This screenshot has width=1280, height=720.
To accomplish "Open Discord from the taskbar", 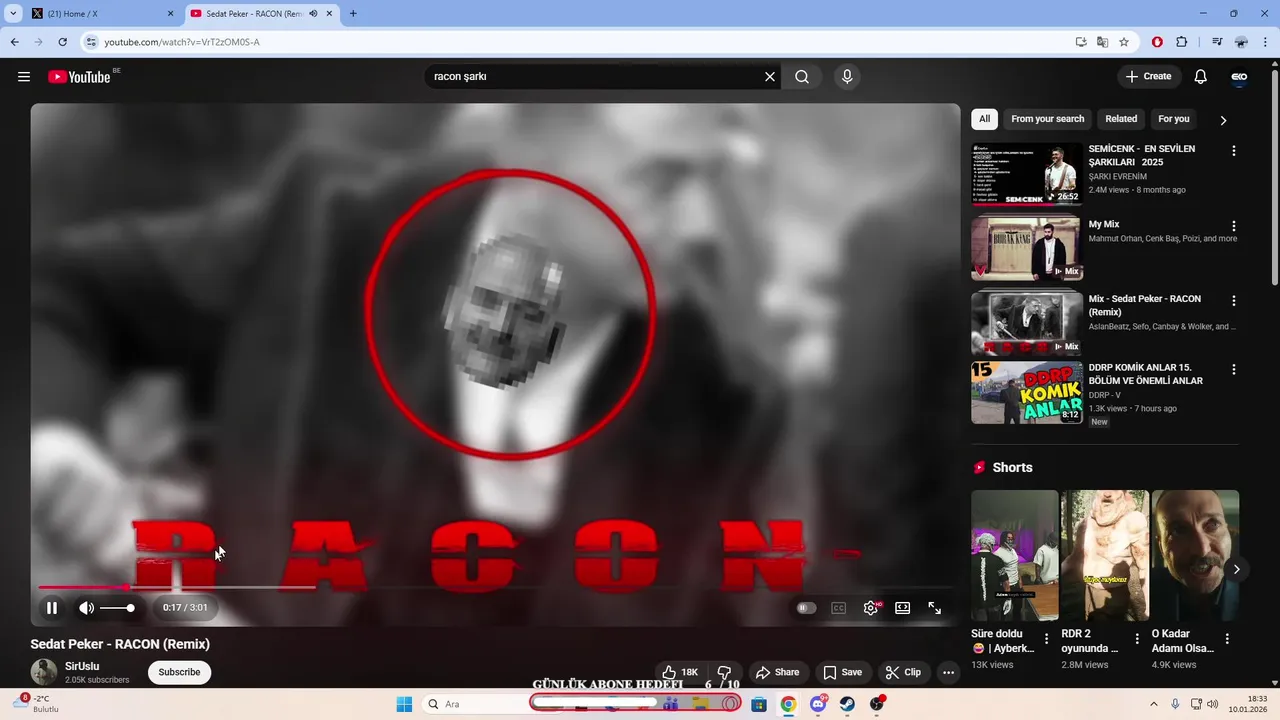I will pos(818,704).
